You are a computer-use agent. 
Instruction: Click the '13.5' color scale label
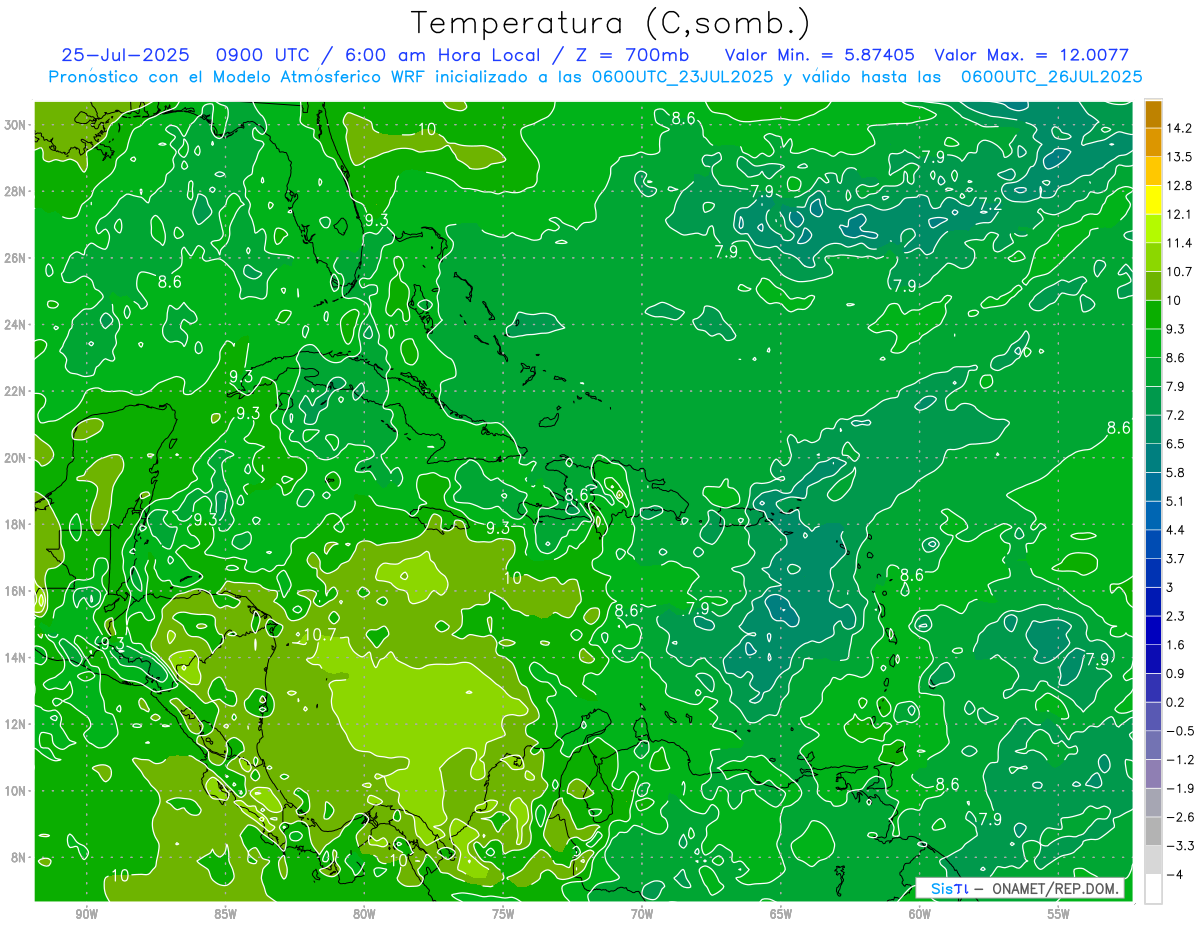tap(1179, 157)
